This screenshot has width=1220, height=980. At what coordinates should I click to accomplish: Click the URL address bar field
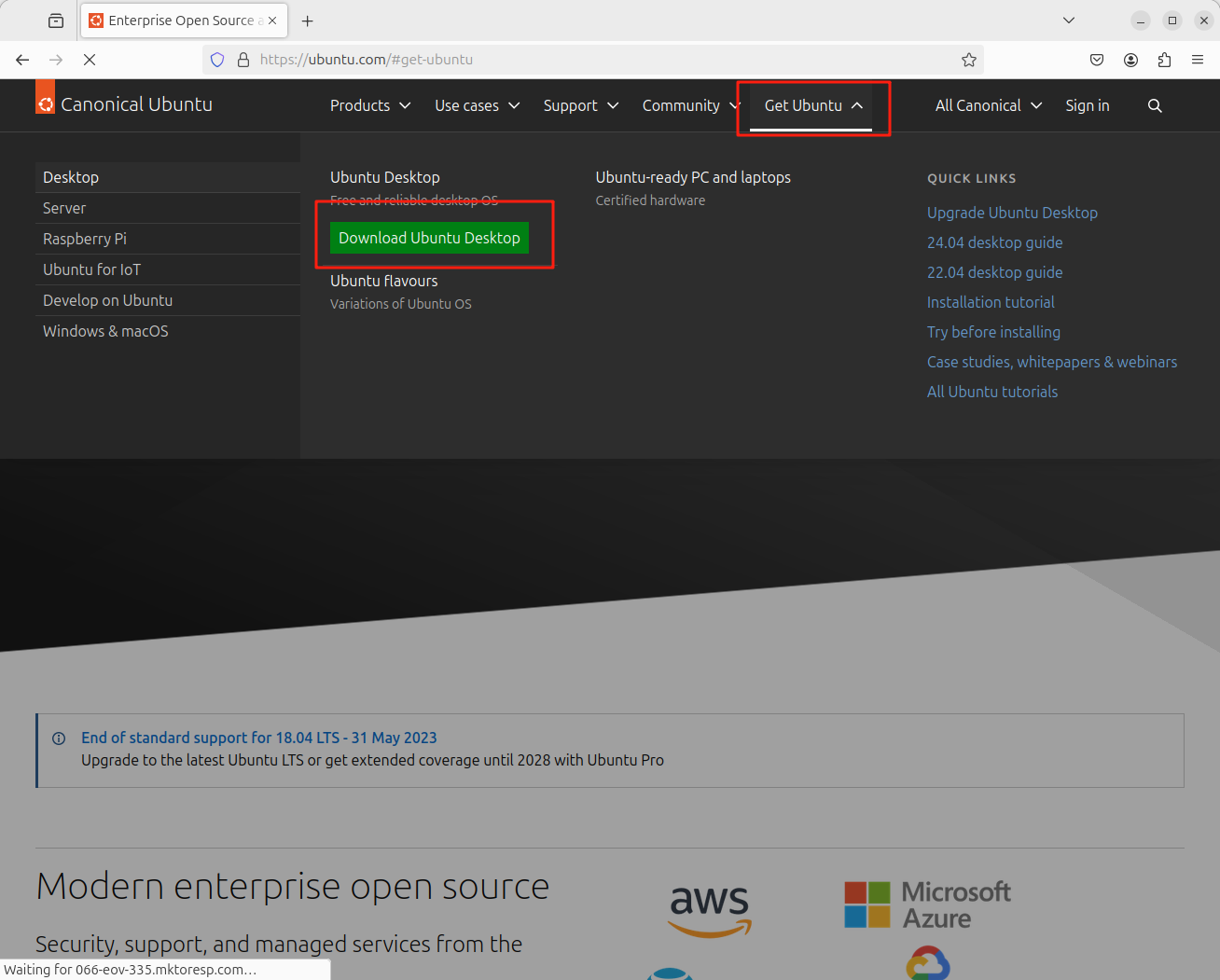(x=597, y=60)
